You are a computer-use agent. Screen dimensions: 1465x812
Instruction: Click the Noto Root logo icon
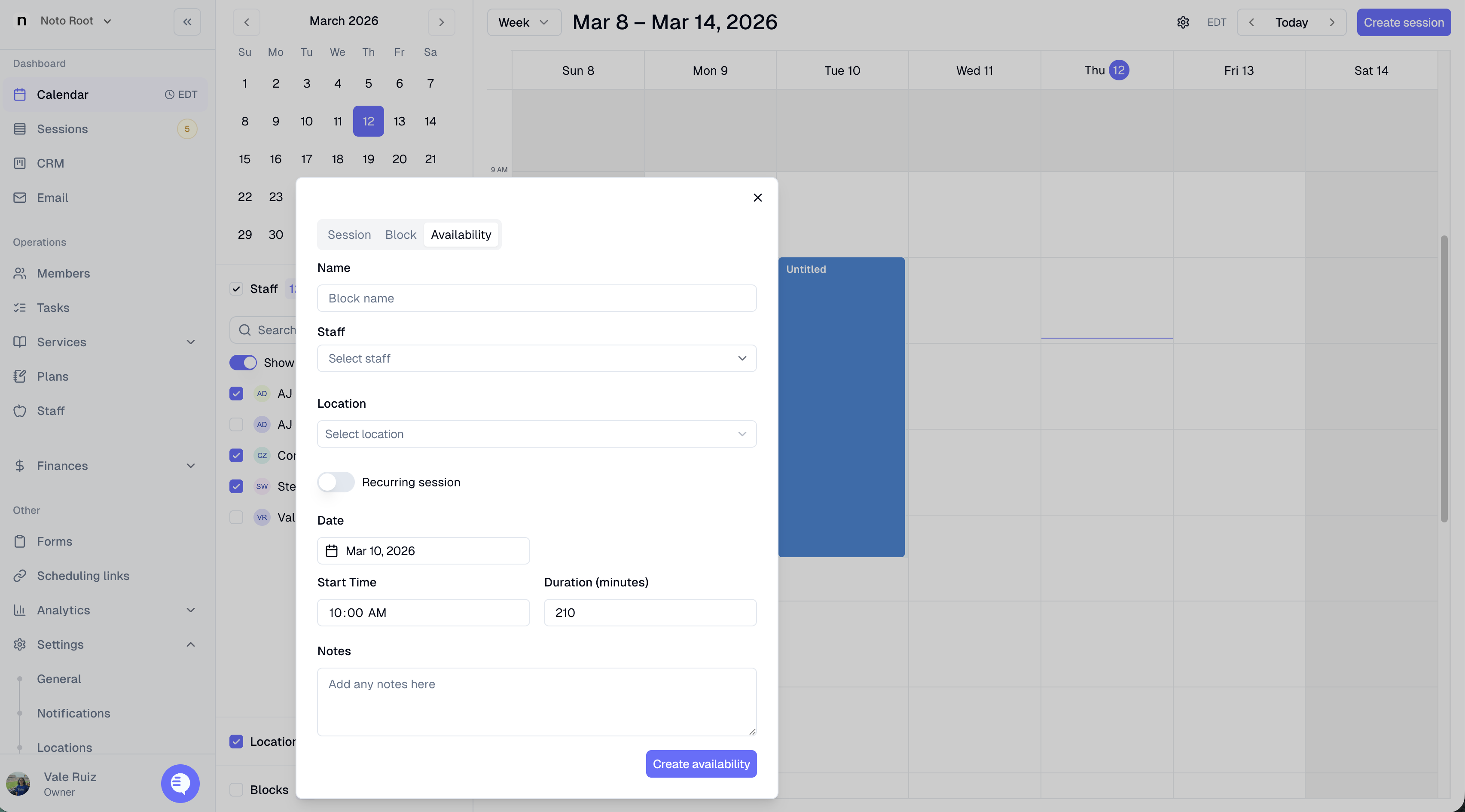pos(21,21)
